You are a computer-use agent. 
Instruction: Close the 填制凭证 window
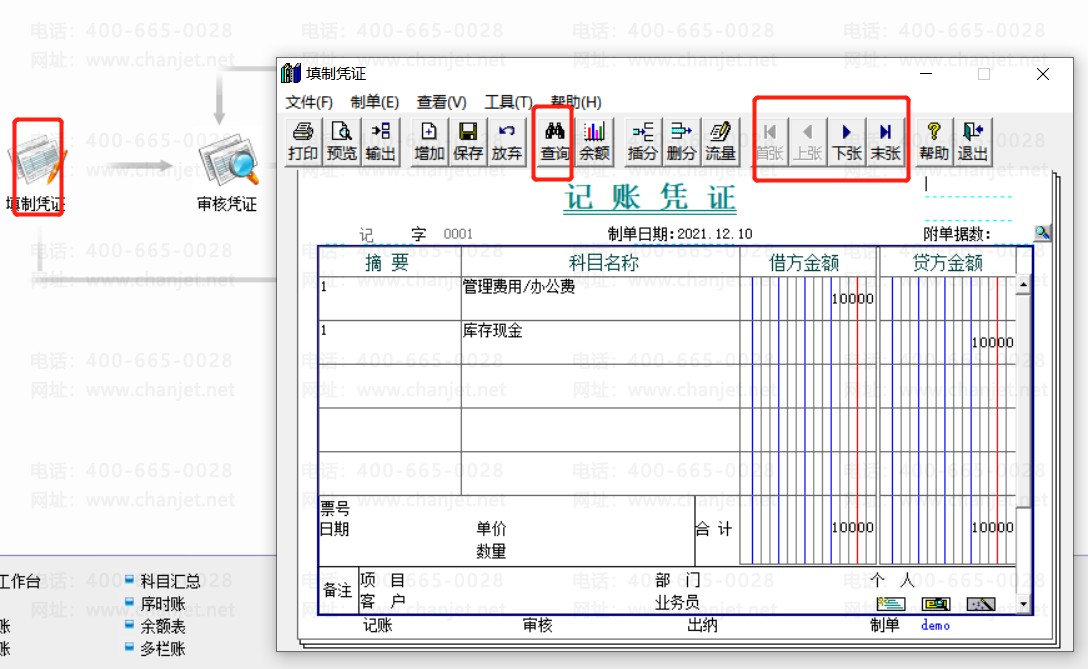point(1042,74)
